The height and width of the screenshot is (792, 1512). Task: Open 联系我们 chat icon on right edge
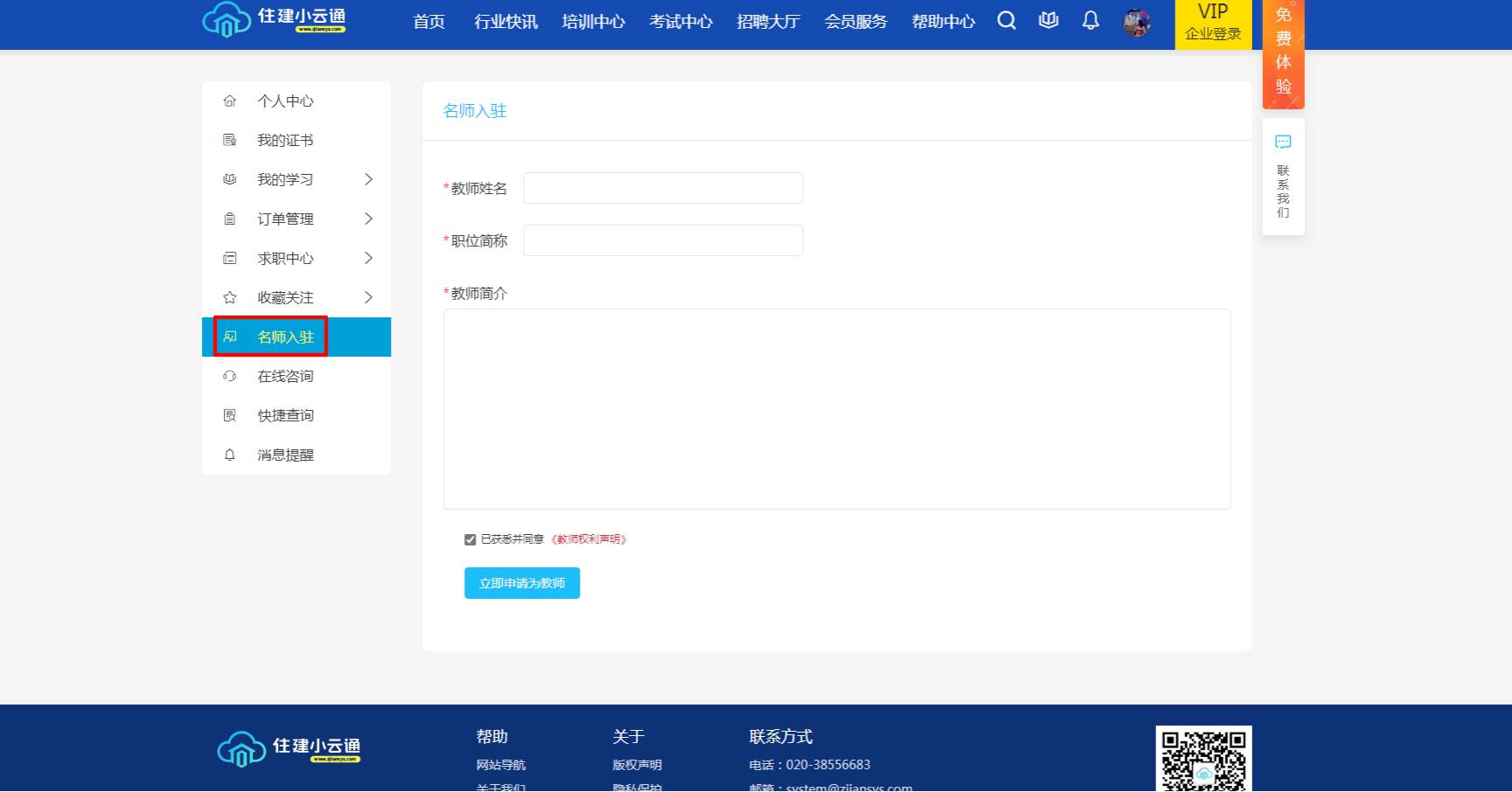[x=1283, y=142]
